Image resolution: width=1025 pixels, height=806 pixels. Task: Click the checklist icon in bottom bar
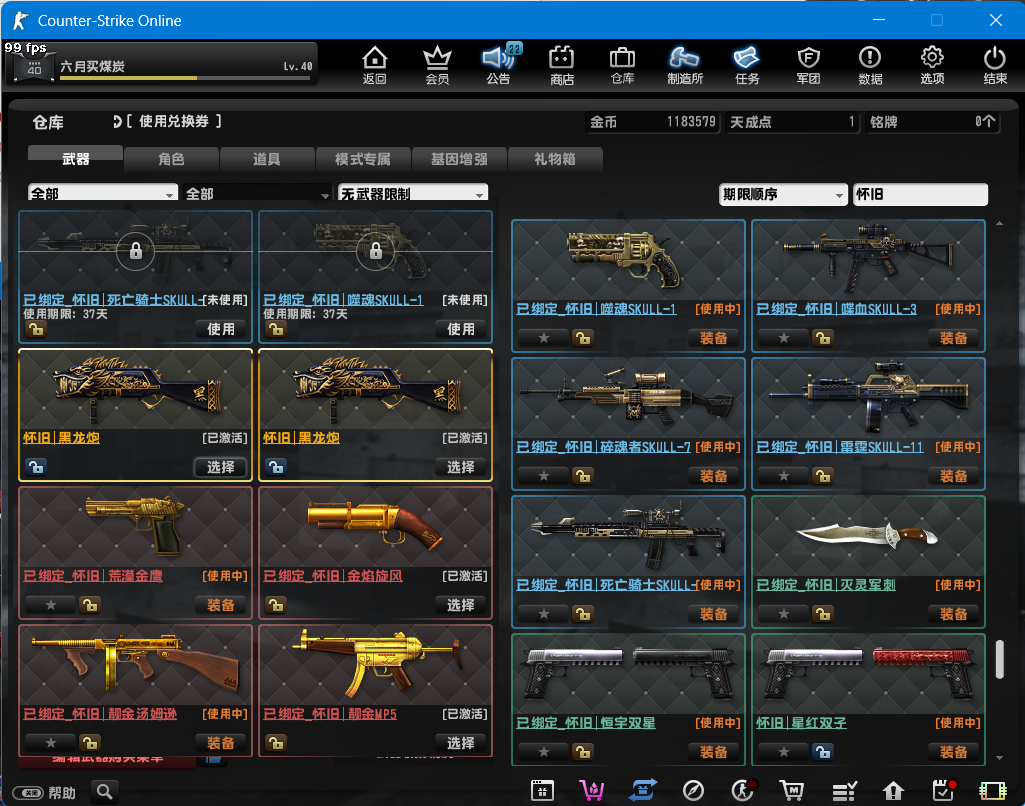844,791
